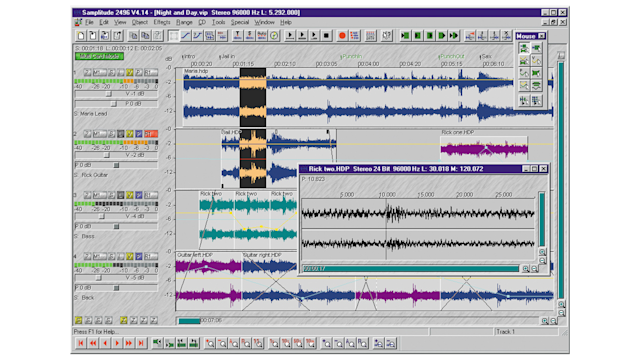Click the rightmost magnifier in the bottom toolbar
The height and width of the screenshot is (360, 640).
(x=391, y=343)
